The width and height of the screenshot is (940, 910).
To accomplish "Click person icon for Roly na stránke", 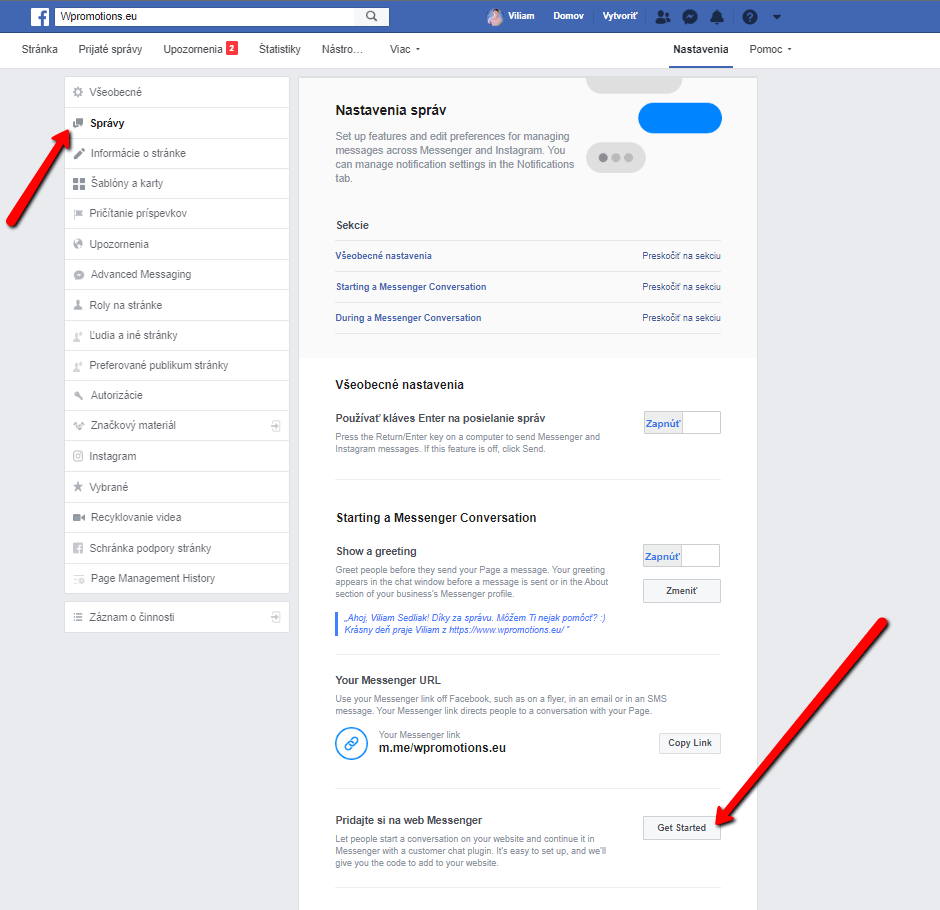I will [78, 305].
